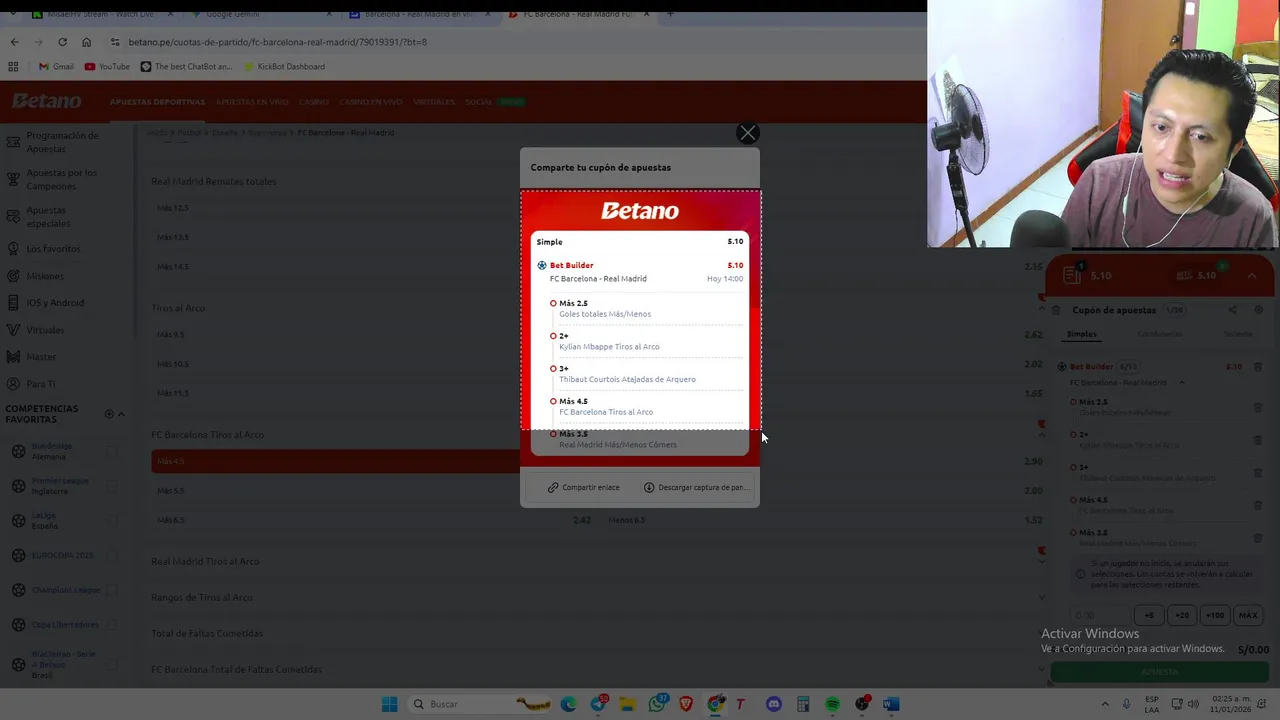1280x720 pixels.
Task: Click the Betano logo in dialog
Action: [640, 211]
